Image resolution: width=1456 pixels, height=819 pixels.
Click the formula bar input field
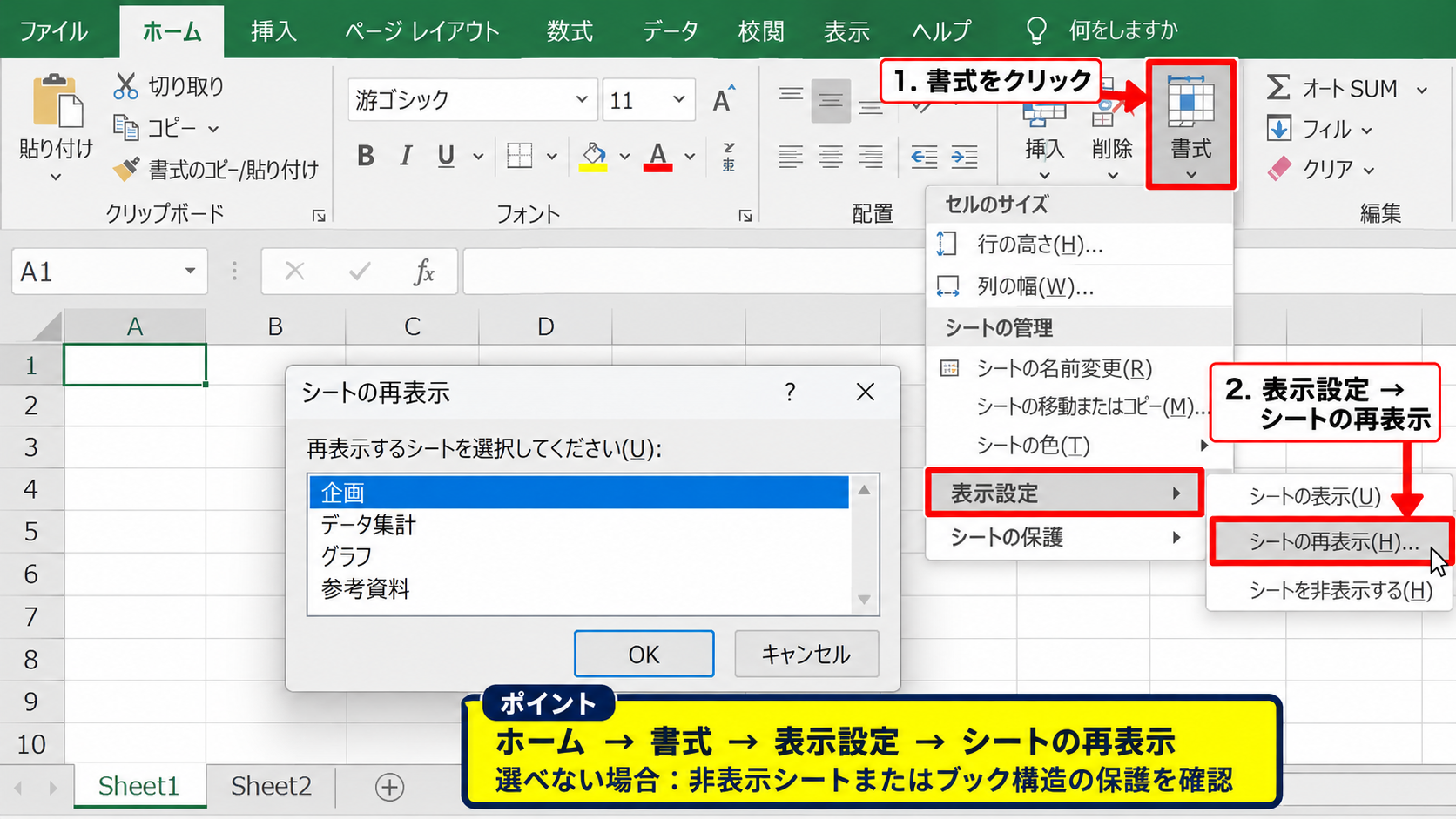click(692, 272)
